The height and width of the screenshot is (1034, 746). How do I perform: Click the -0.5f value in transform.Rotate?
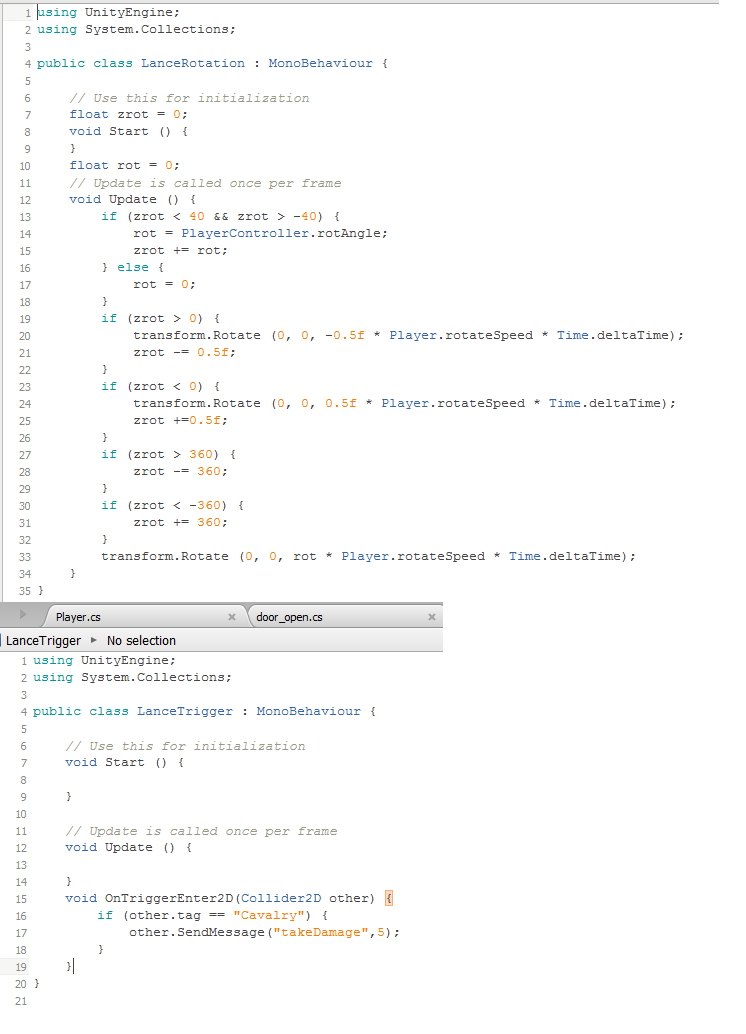click(x=345, y=336)
